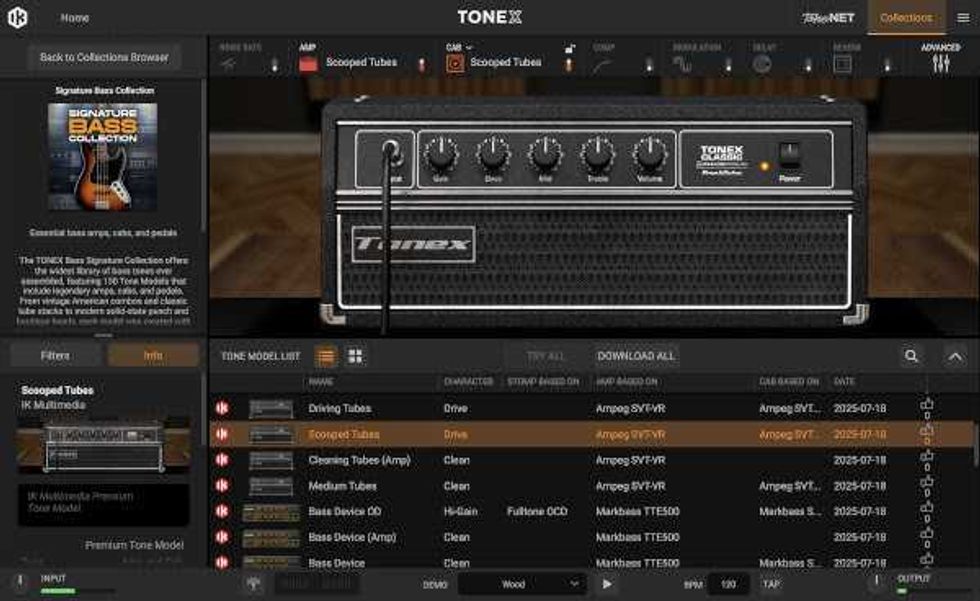The image size is (980, 601).
Task: Expand the CAB selector chevron
Action: (469, 47)
